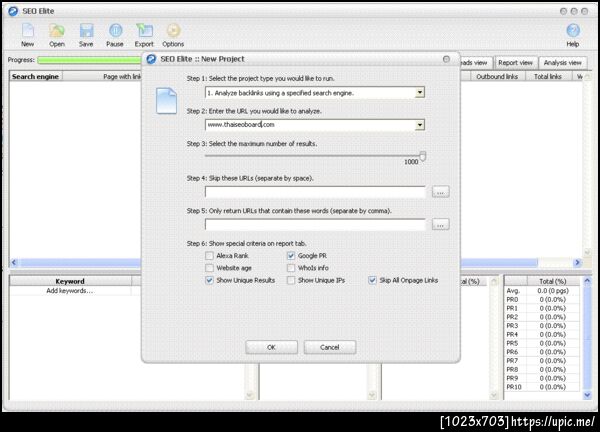Select the PR0 row in stats table

(542, 300)
